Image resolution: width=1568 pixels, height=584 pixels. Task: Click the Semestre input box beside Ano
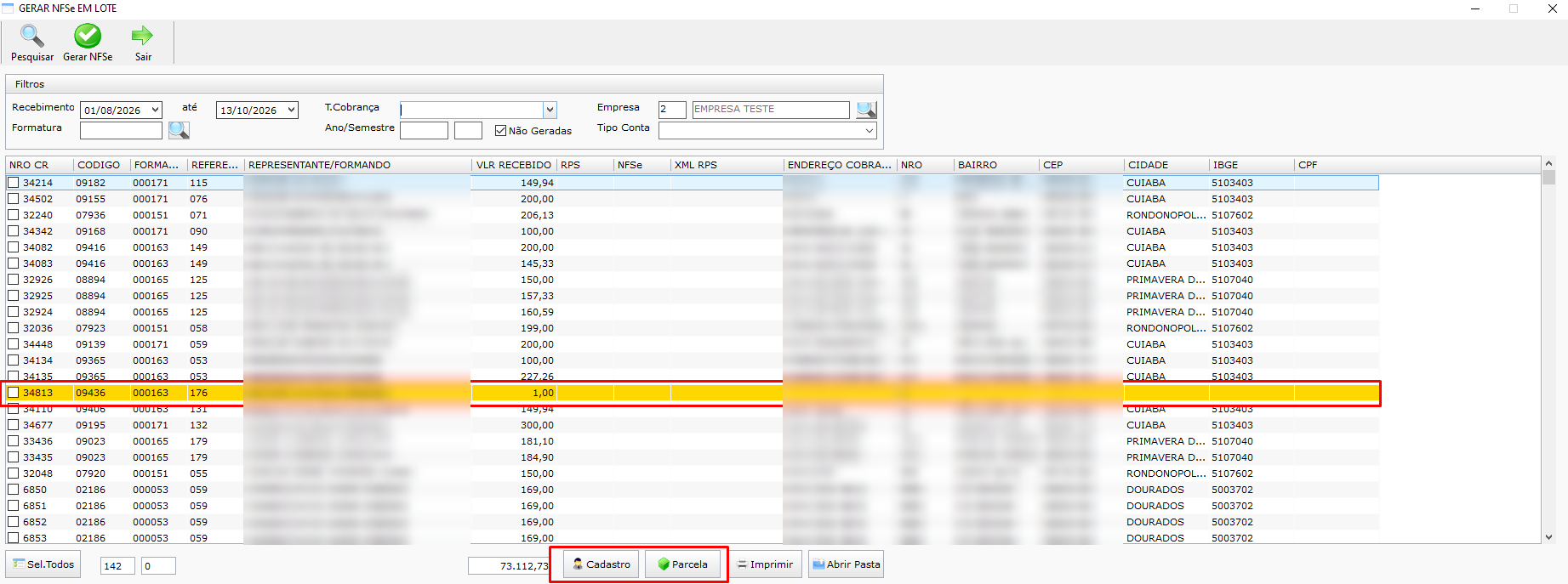pyautogui.click(x=468, y=130)
